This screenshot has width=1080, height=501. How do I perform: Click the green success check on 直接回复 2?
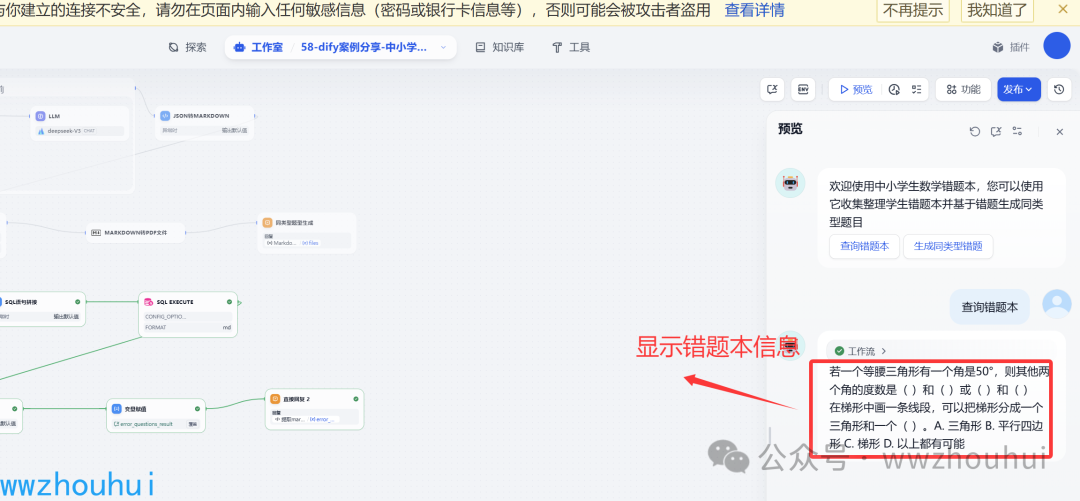point(356,398)
